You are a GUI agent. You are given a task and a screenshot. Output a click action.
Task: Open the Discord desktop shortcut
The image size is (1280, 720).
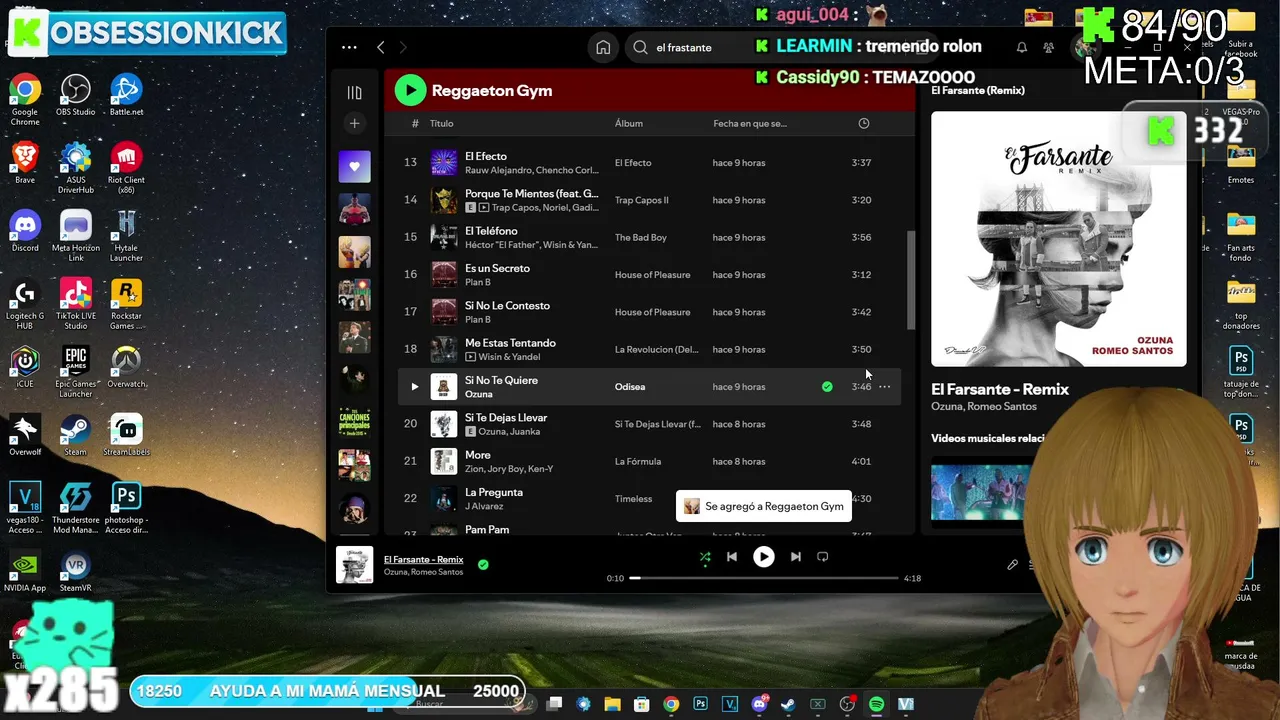(25, 231)
